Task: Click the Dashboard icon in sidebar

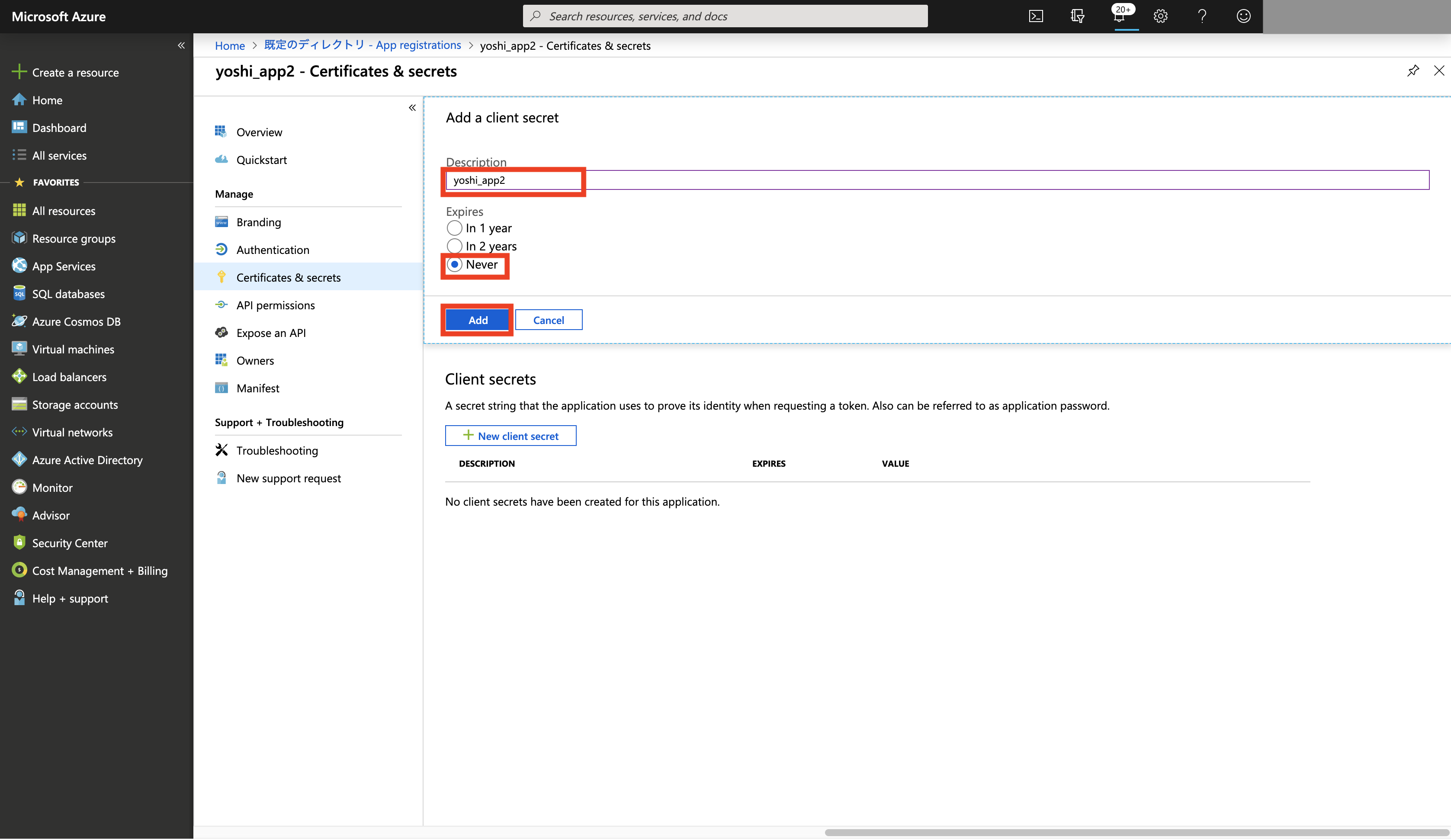Action: 19,127
